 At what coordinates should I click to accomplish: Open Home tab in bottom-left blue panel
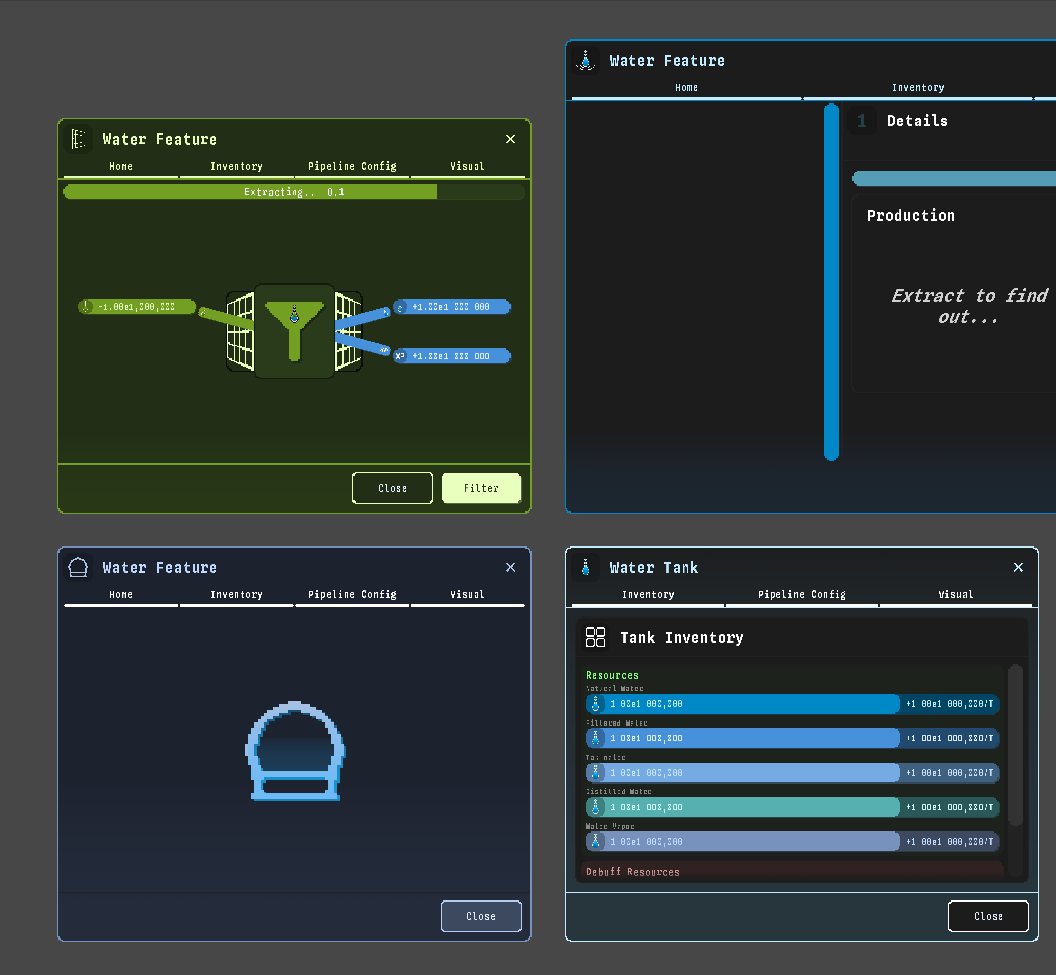[x=121, y=594]
